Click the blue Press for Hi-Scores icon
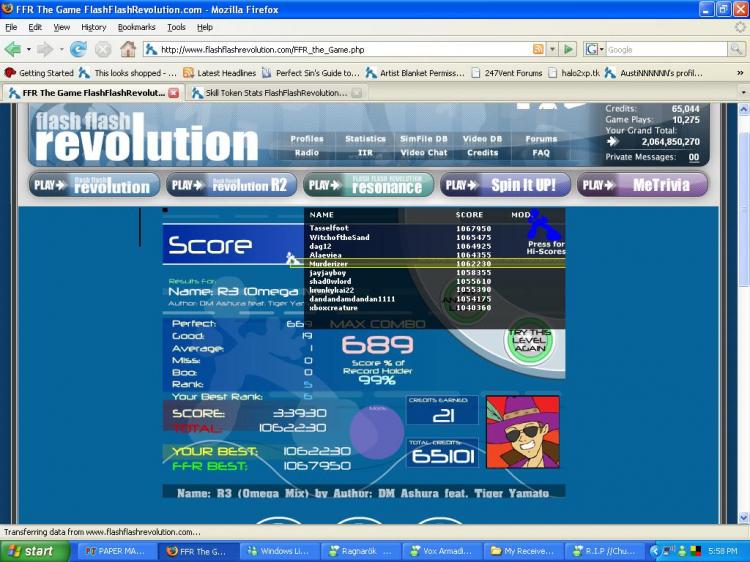750x562 pixels. tap(546, 229)
